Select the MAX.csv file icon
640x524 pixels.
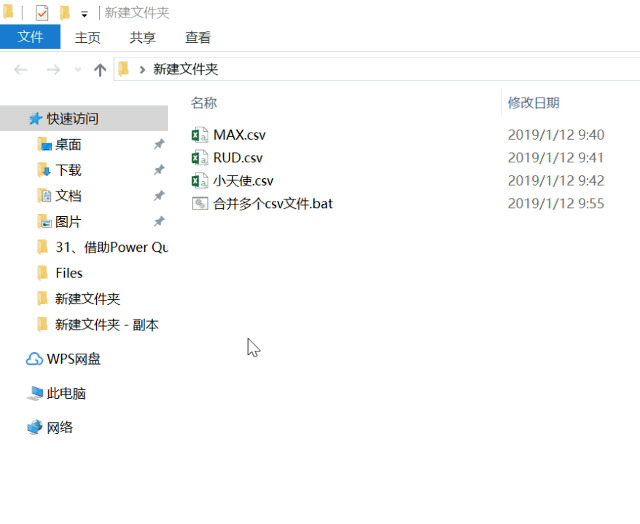pos(200,135)
